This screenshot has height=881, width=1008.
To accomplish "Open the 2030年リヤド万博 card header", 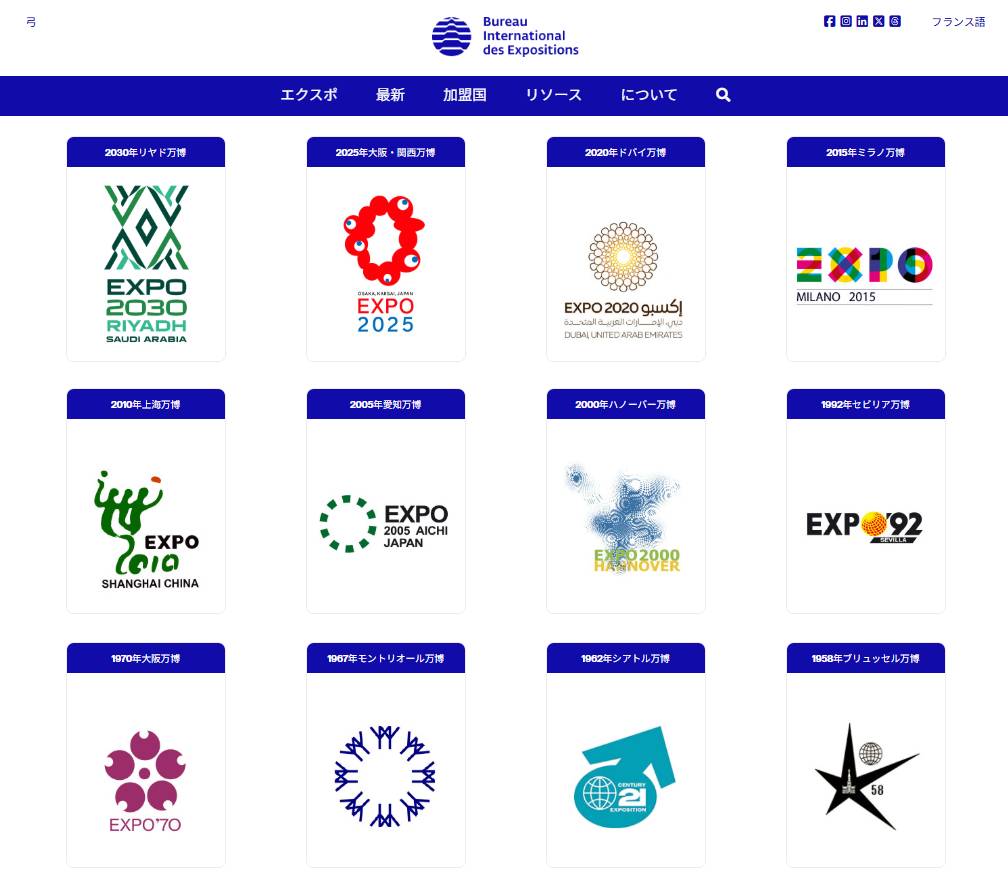I will click(x=146, y=152).
